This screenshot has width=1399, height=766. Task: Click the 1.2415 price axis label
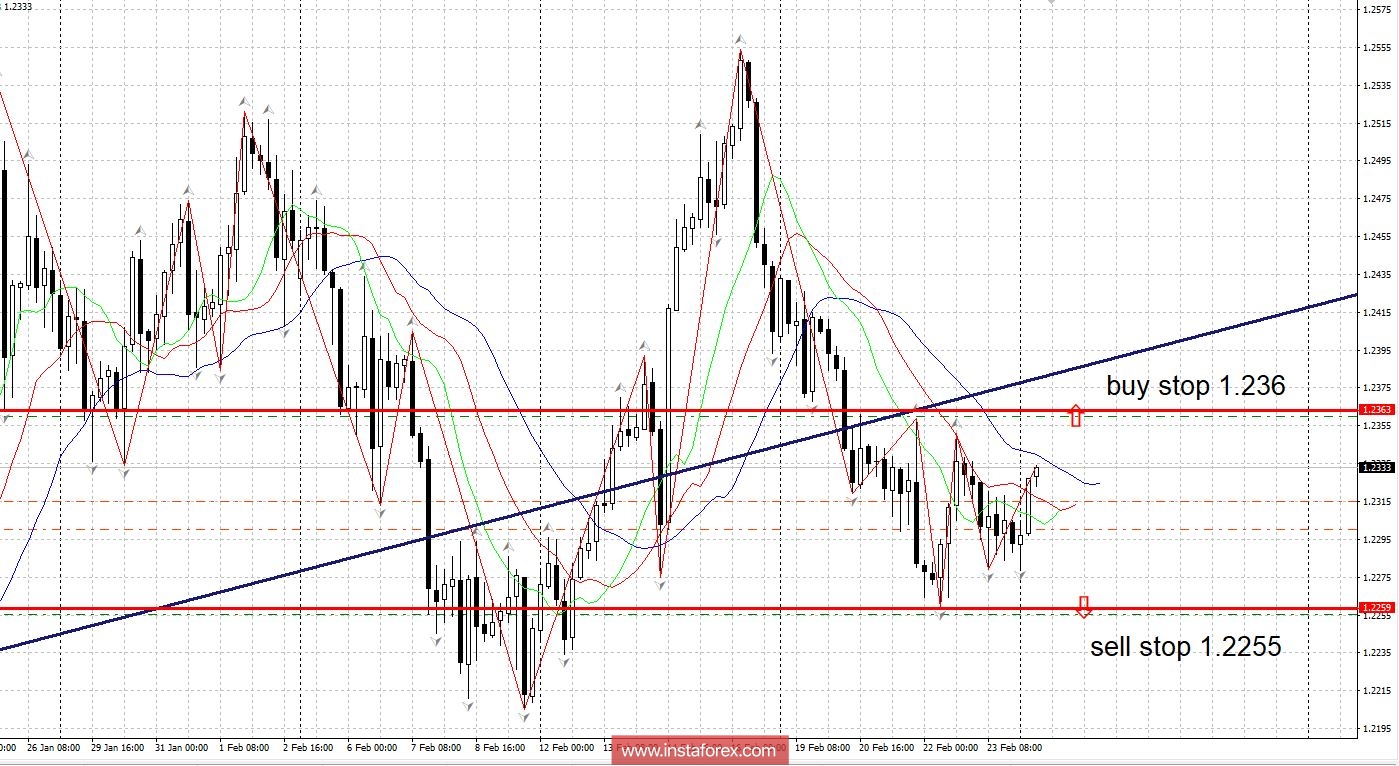[1377, 313]
